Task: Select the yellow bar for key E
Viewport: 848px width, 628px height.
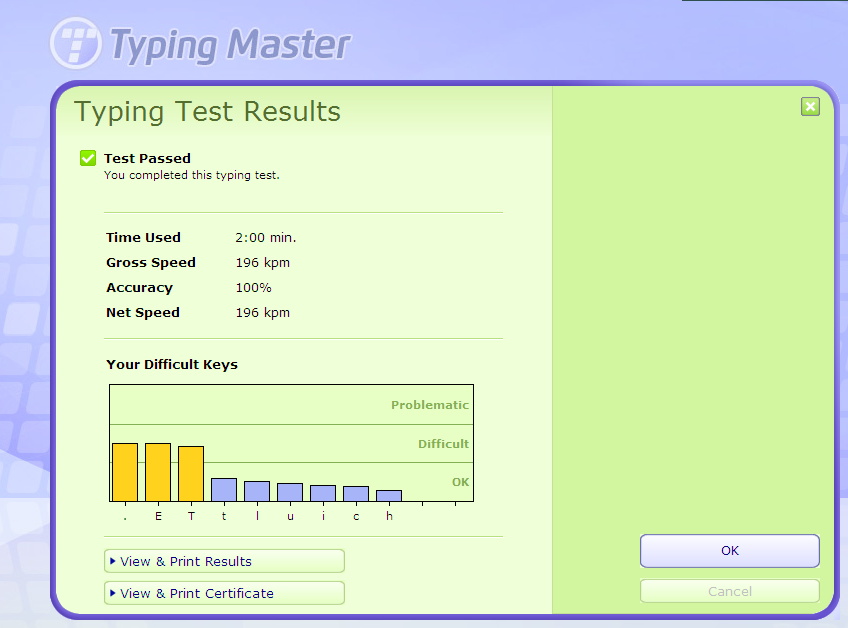Action: [x=157, y=470]
